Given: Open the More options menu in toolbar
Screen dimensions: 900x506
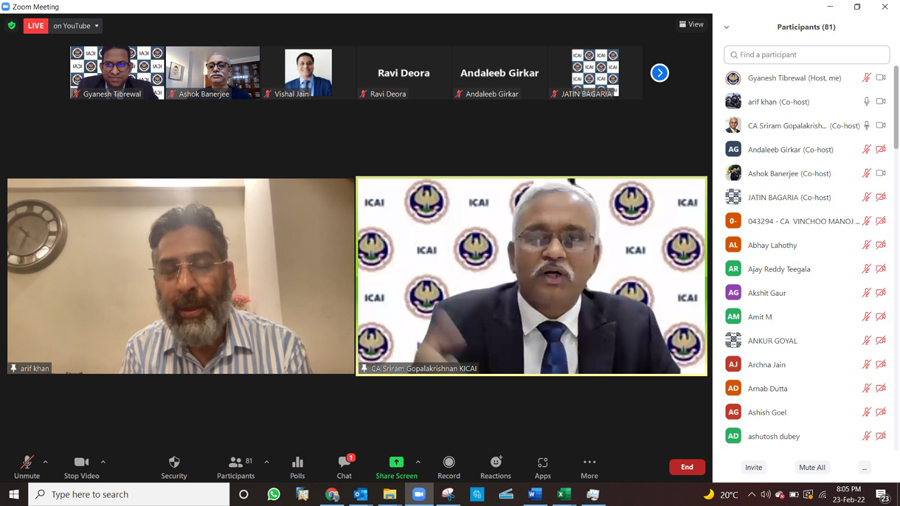Looking at the screenshot, I should point(589,467).
